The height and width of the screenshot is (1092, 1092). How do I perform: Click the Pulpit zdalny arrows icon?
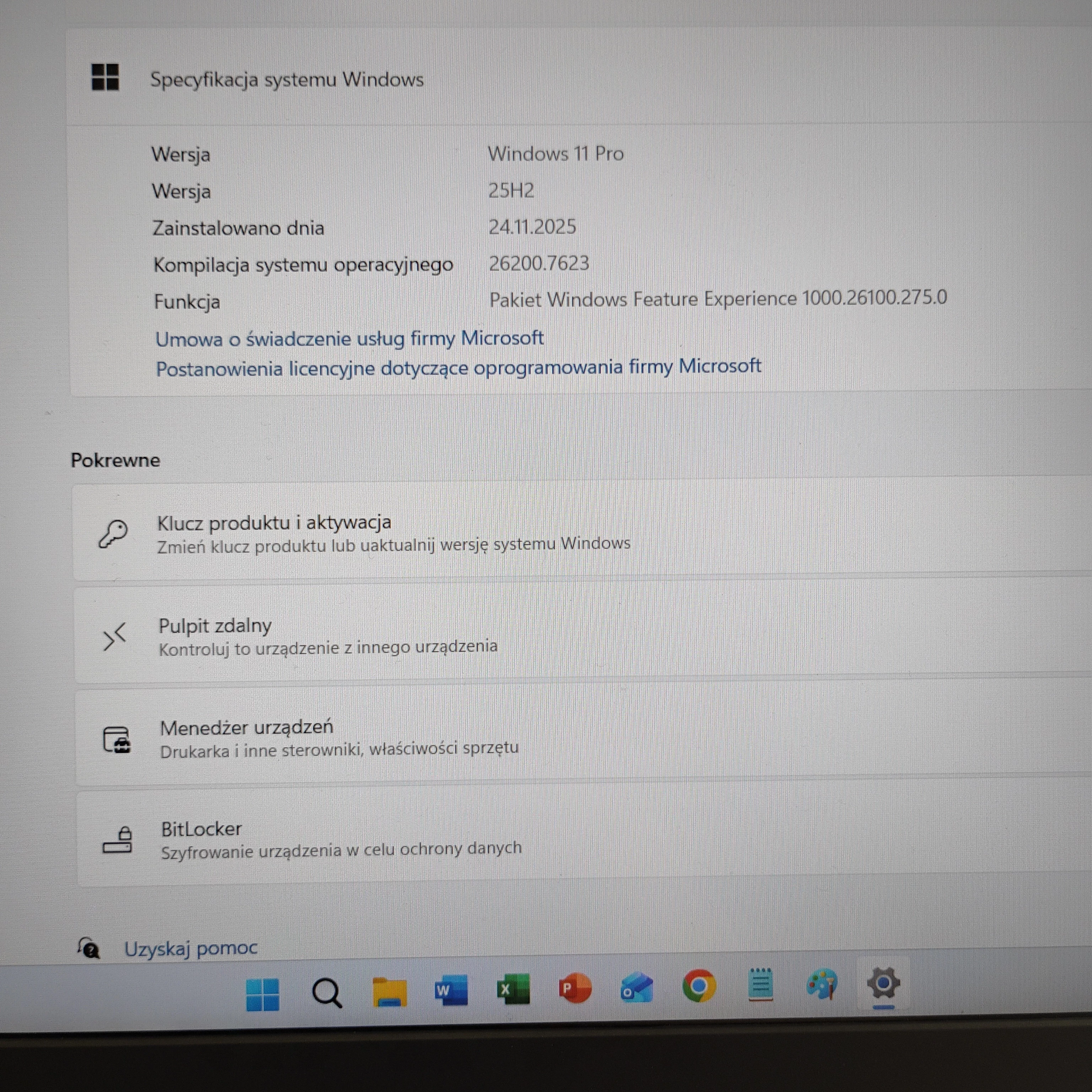click(x=115, y=636)
